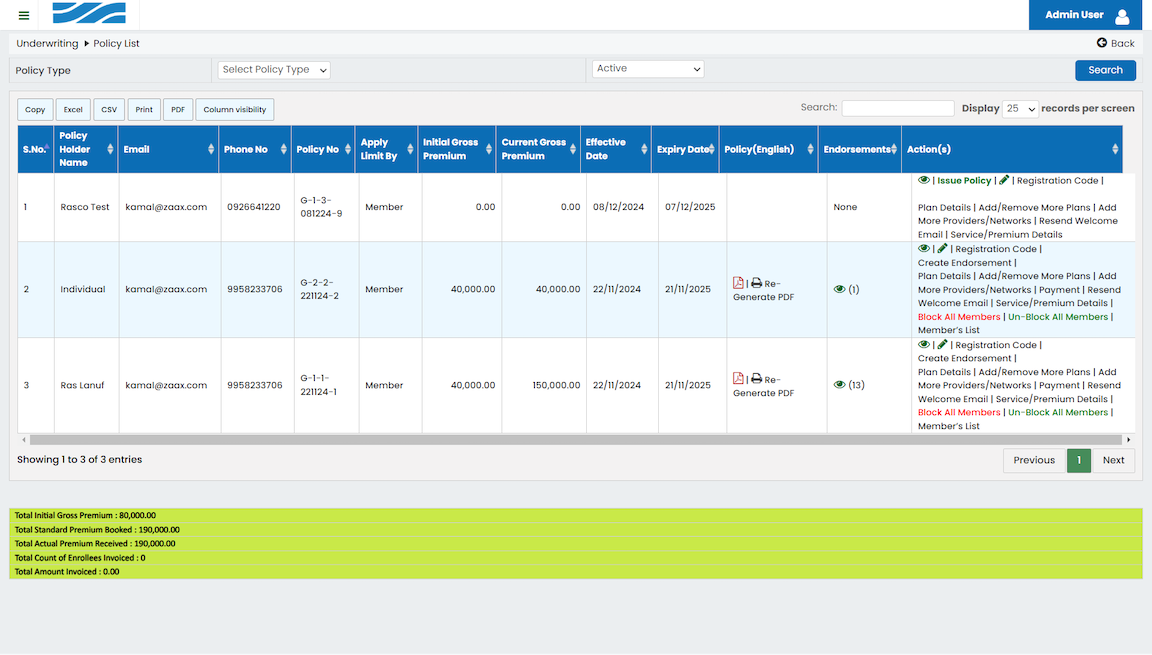Viewport: 1152px width, 655px height.
Task: Click the pencil edit icon in Ras Lanuf's row
Action: [x=942, y=345]
